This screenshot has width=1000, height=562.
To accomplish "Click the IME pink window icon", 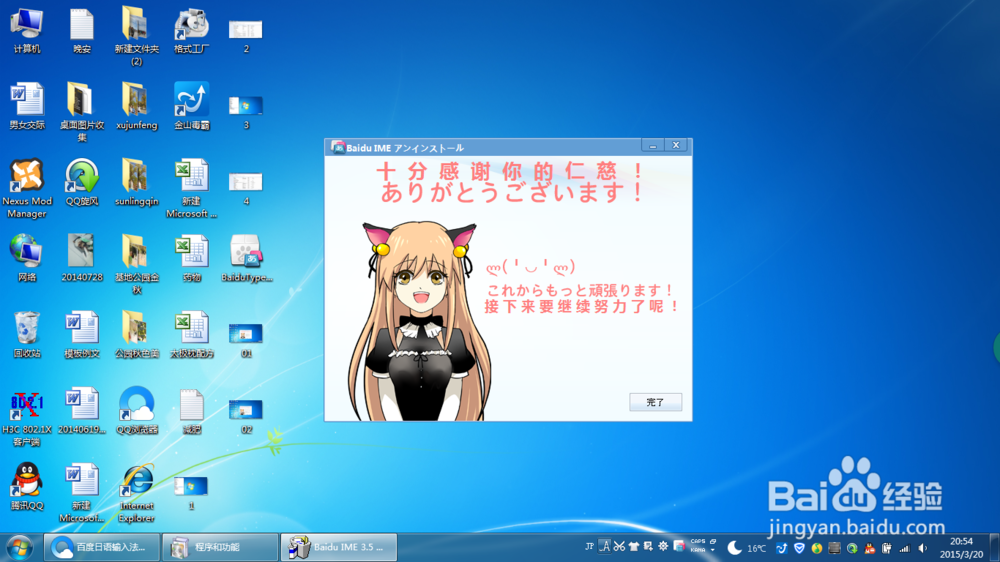I will coord(679,546).
